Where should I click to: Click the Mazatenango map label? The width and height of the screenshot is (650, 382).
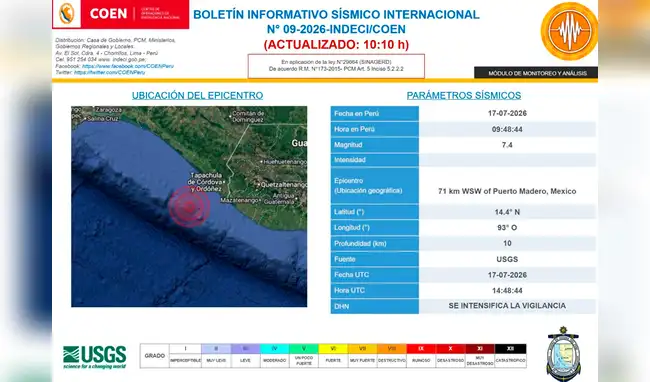[240, 201]
